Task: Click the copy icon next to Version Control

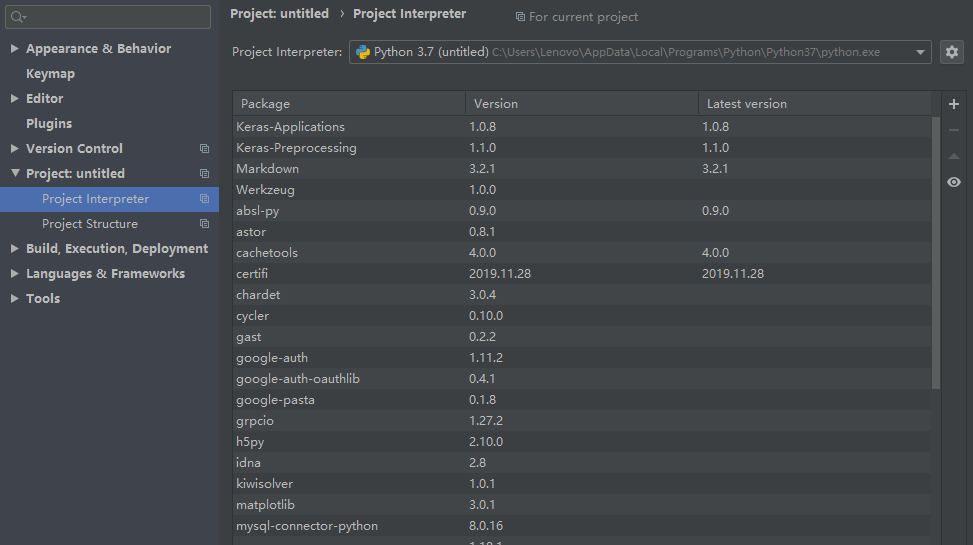Action: [x=204, y=149]
